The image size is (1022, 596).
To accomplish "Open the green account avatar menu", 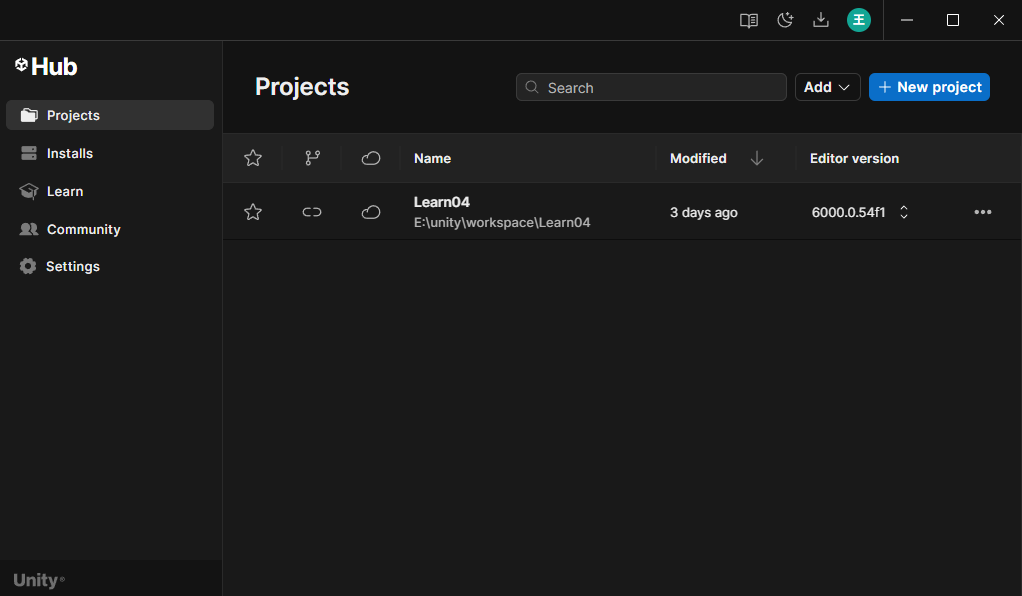I will coord(858,20).
